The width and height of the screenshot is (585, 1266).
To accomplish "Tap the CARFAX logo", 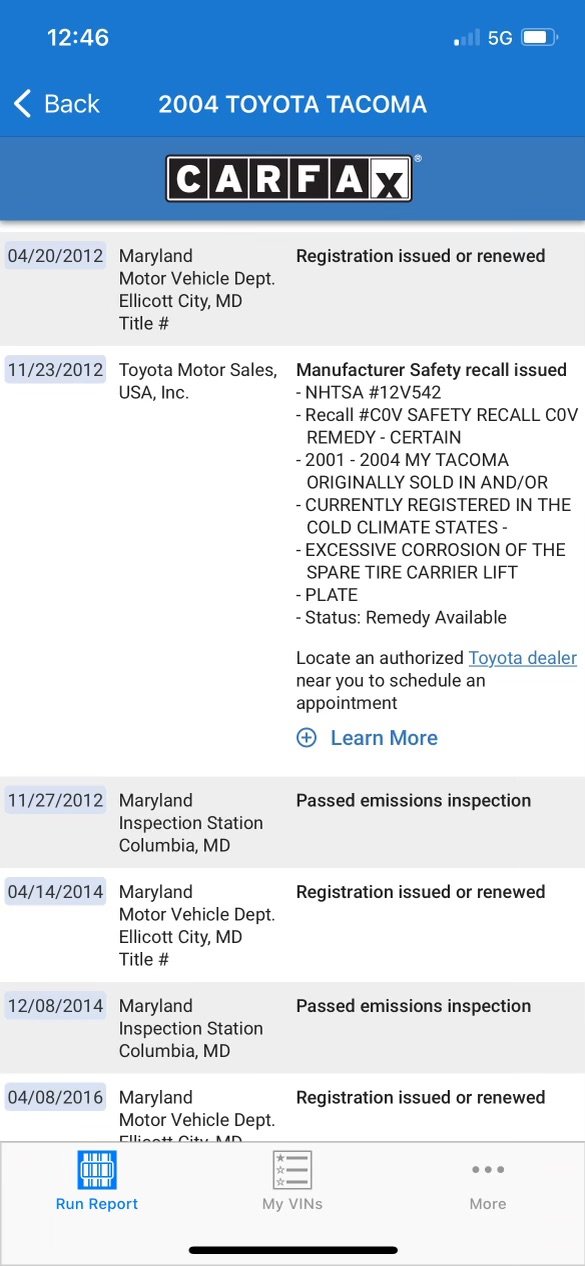I will point(289,179).
